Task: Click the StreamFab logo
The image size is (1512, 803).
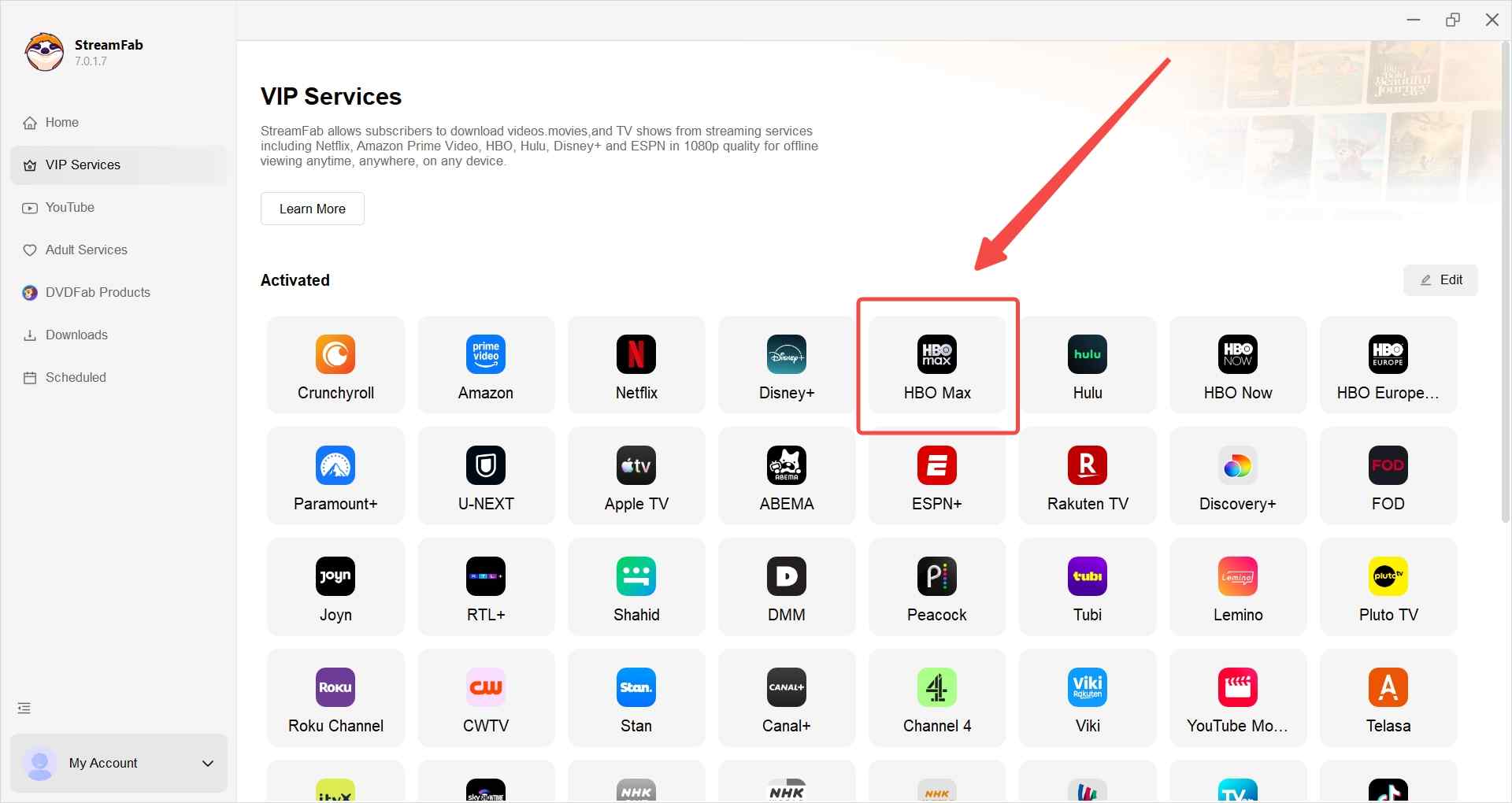Action: pos(45,52)
